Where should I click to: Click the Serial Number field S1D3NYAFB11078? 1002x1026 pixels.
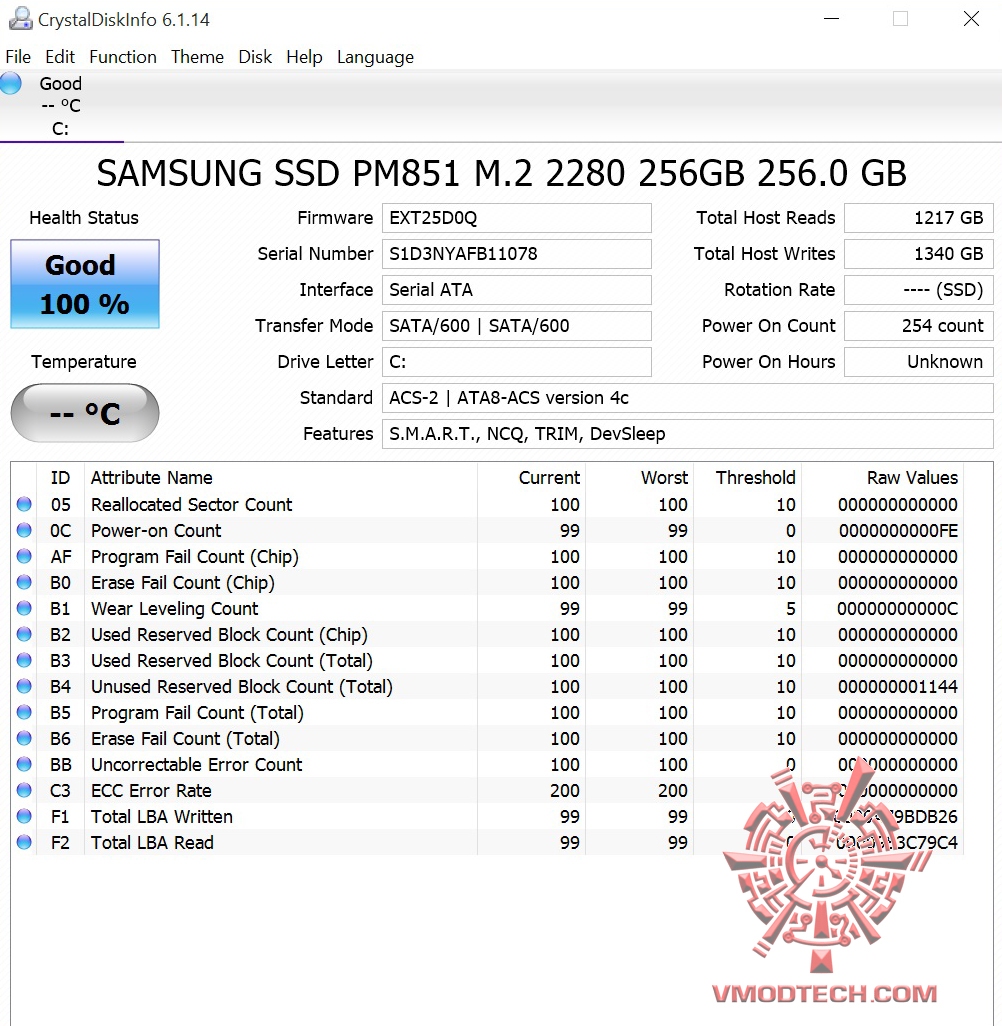click(516, 254)
